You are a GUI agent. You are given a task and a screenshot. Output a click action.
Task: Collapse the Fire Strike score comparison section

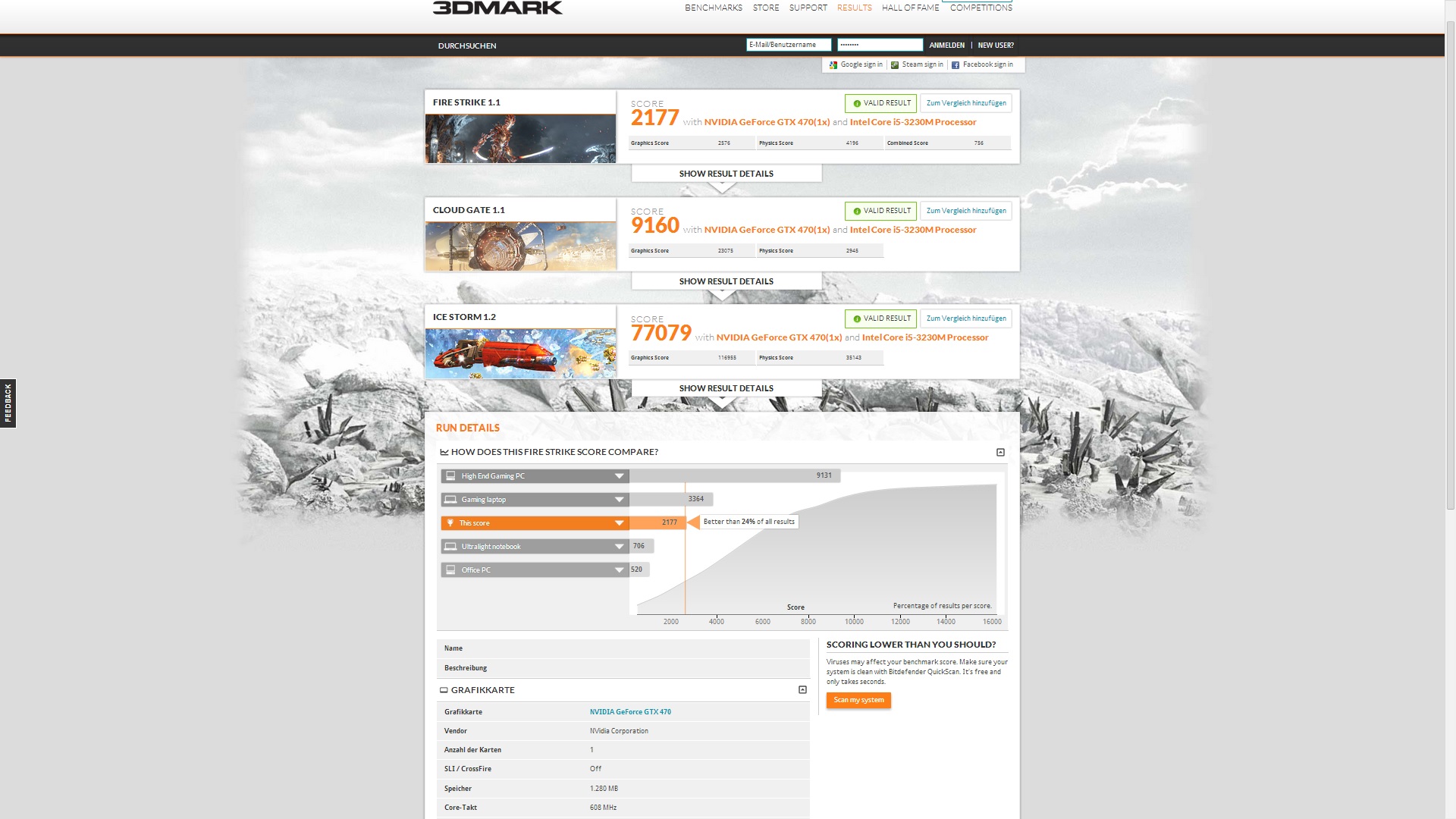[x=1000, y=453]
